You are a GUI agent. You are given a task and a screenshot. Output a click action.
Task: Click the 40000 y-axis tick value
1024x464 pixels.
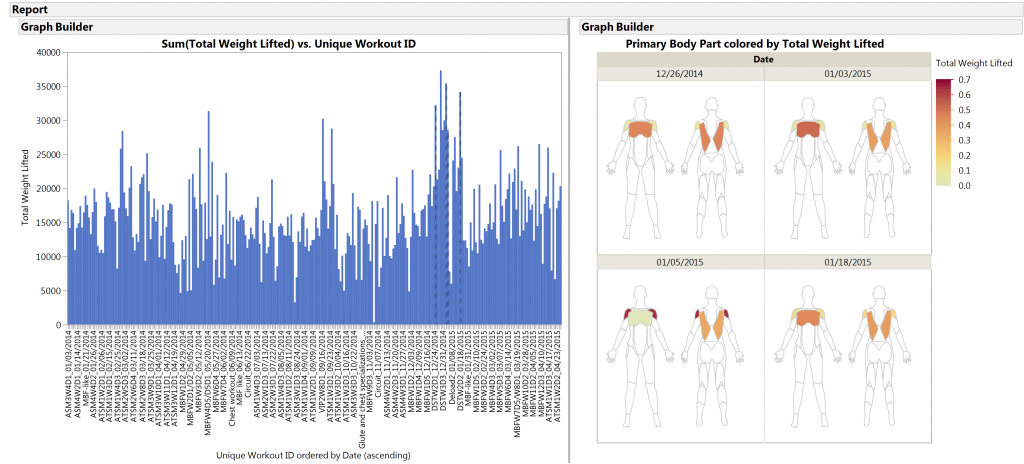pyautogui.click(x=49, y=52)
